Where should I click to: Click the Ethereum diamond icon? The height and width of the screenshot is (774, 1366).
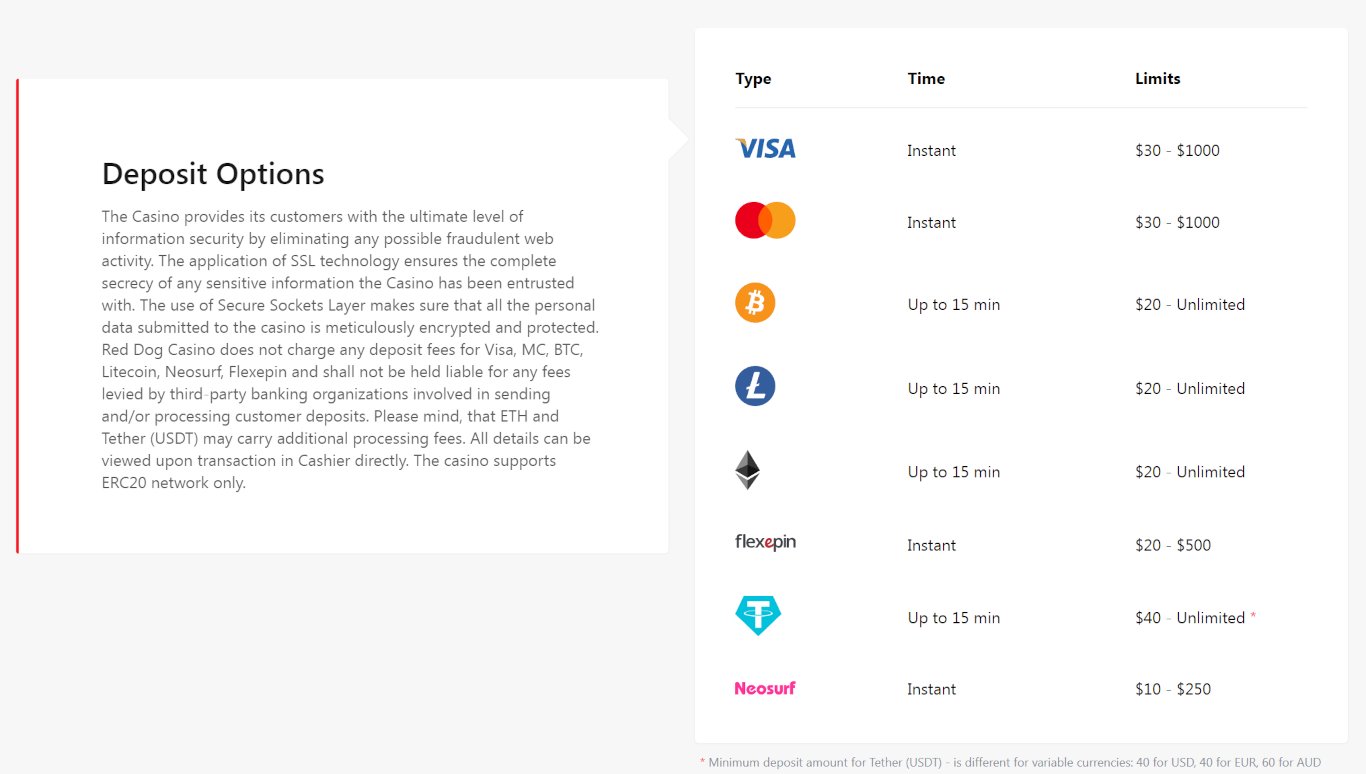[748, 470]
